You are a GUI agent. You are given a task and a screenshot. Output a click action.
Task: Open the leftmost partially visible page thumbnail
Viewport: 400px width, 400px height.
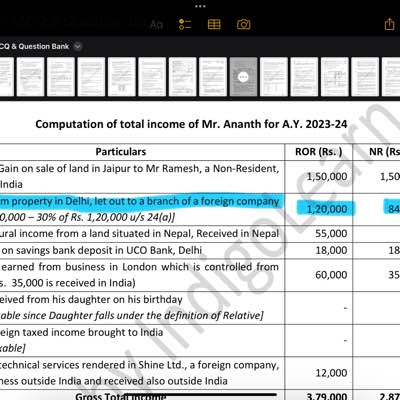point(7,77)
